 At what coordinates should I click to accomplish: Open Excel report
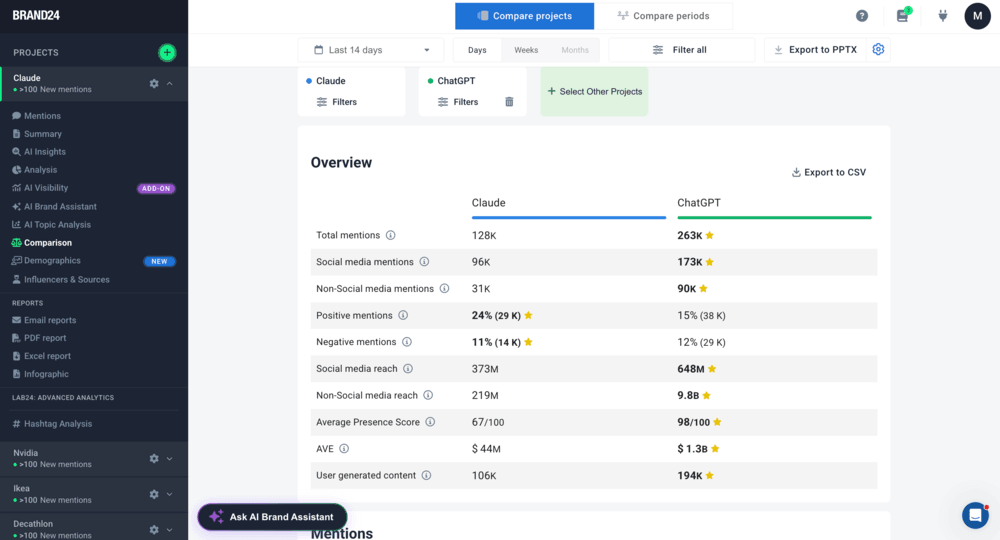[47, 356]
